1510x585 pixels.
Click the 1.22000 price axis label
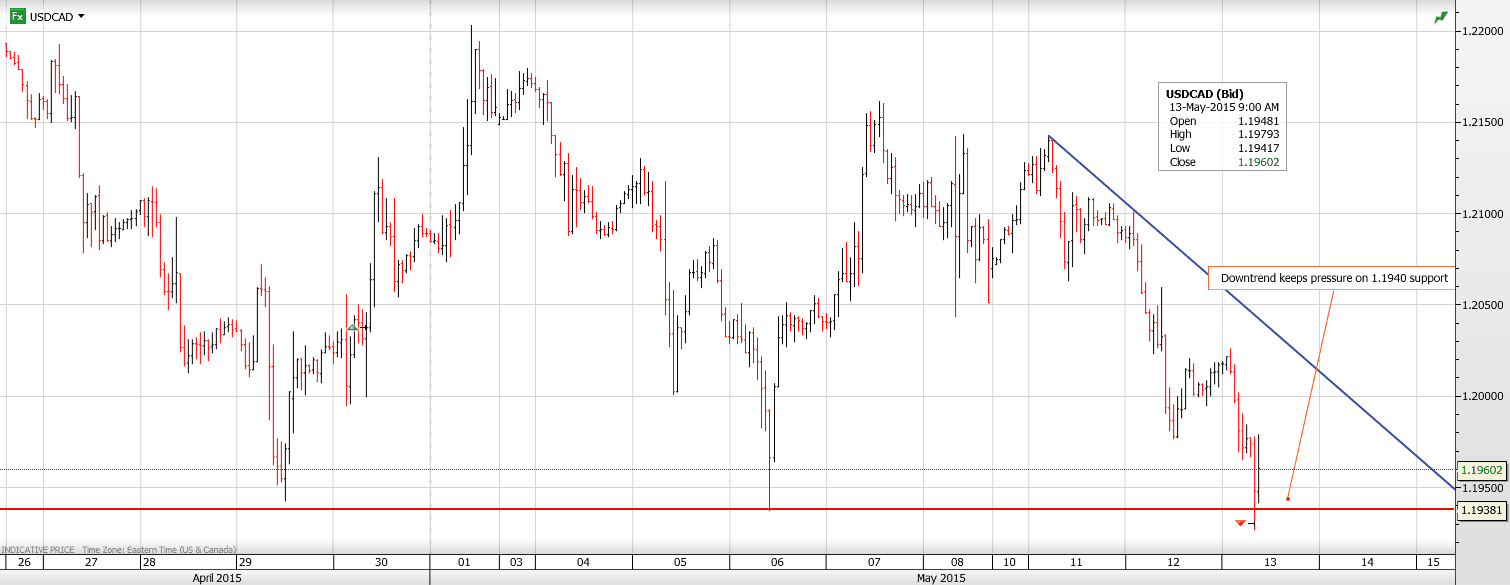(1481, 31)
